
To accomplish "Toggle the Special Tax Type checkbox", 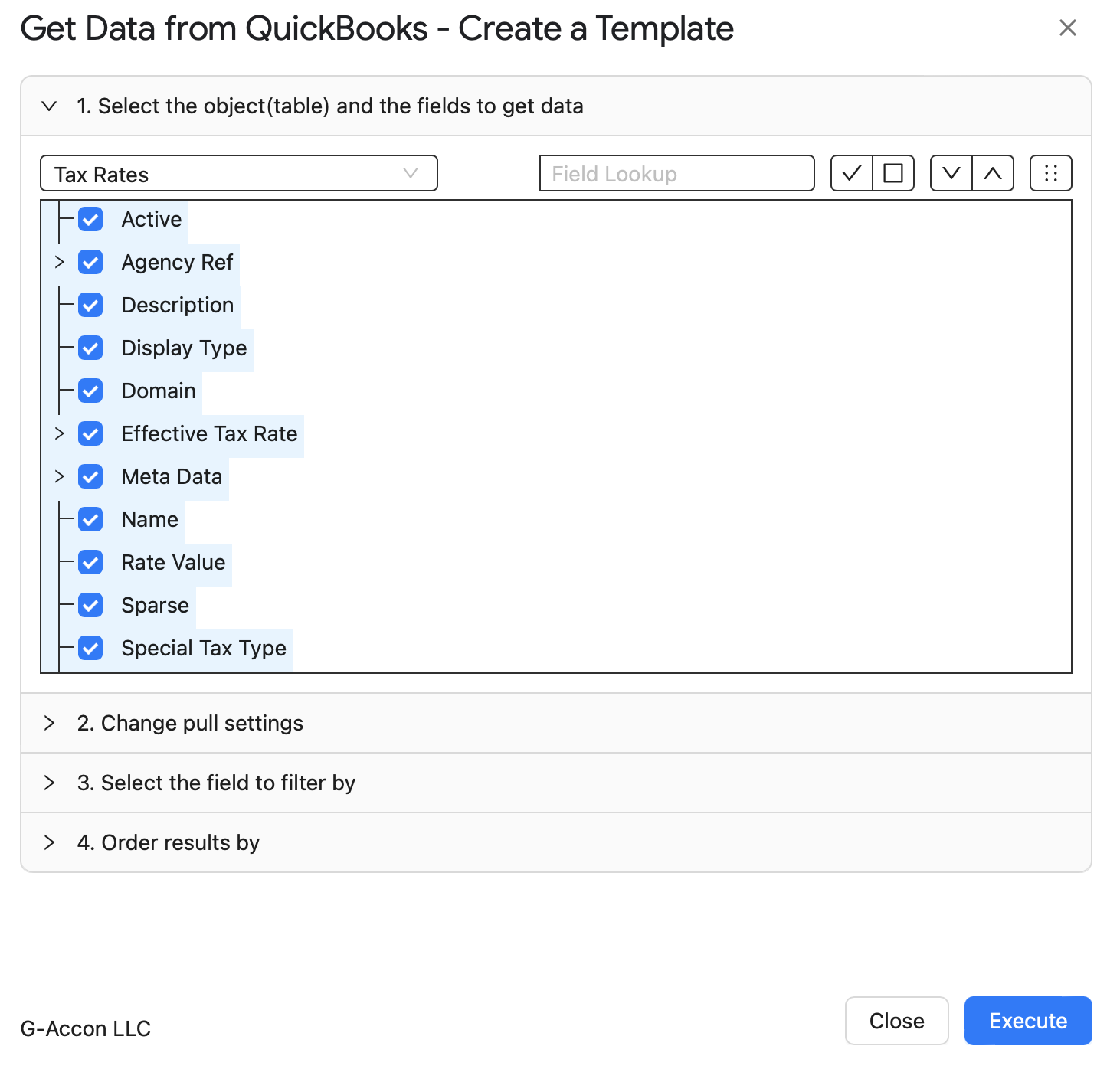I will click(x=90, y=649).
